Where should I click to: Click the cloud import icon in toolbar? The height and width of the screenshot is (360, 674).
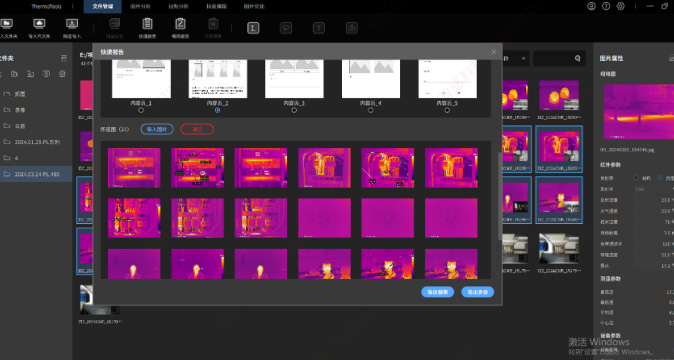pyautogui.click(x=39, y=24)
